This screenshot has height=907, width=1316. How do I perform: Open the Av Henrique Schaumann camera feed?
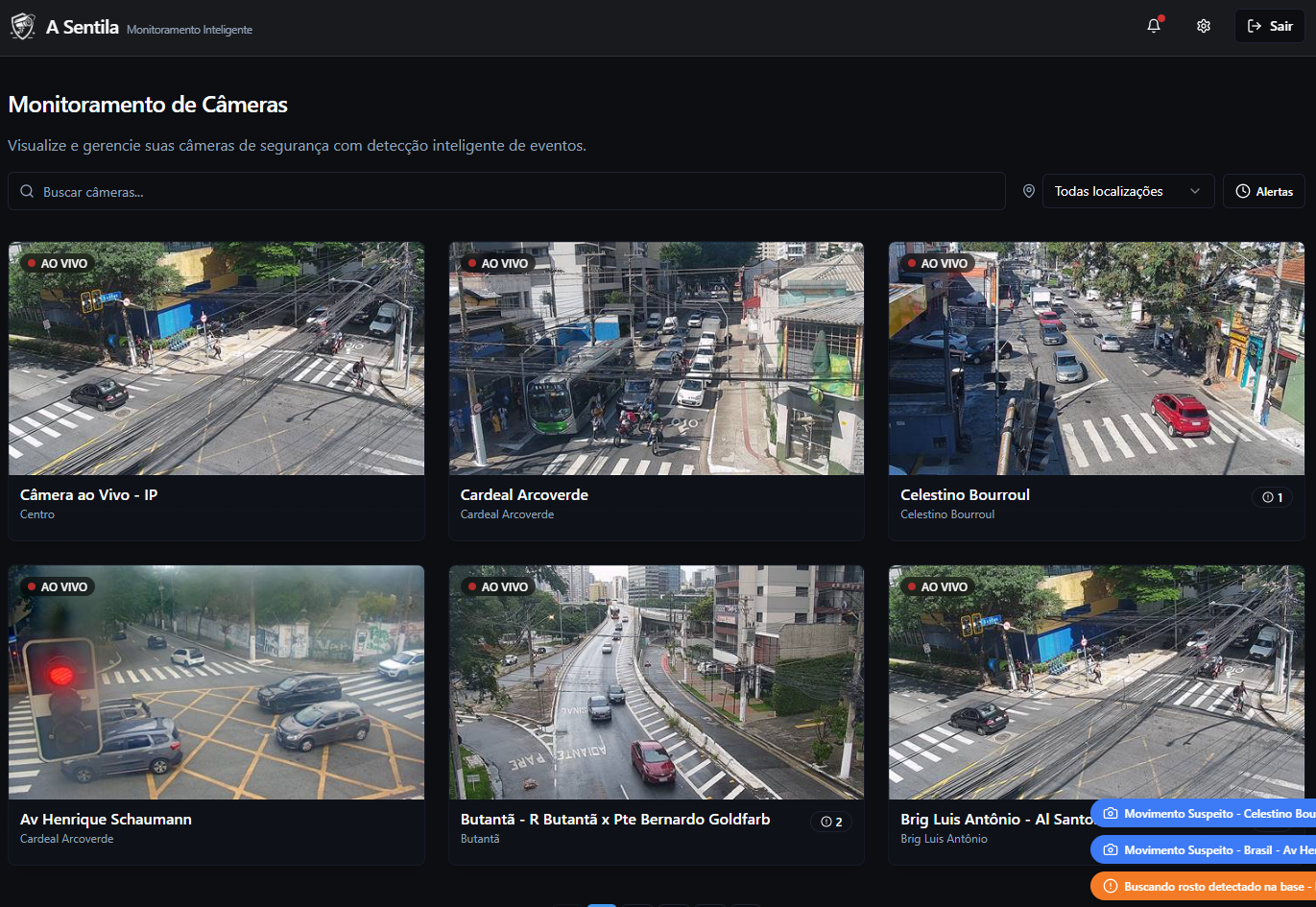pos(216,682)
